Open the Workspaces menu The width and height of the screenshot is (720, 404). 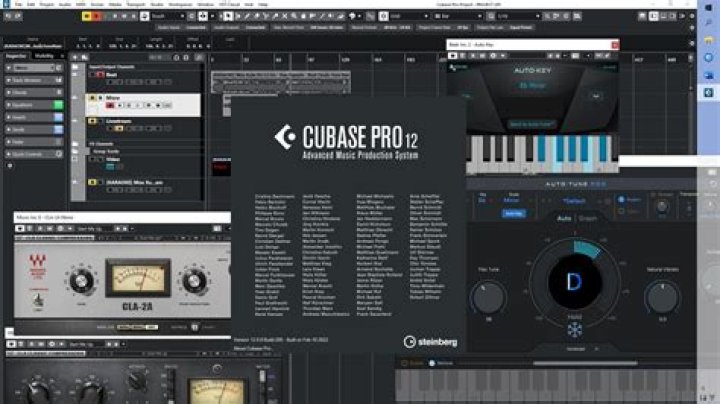pyautogui.click(x=180, y=4)
